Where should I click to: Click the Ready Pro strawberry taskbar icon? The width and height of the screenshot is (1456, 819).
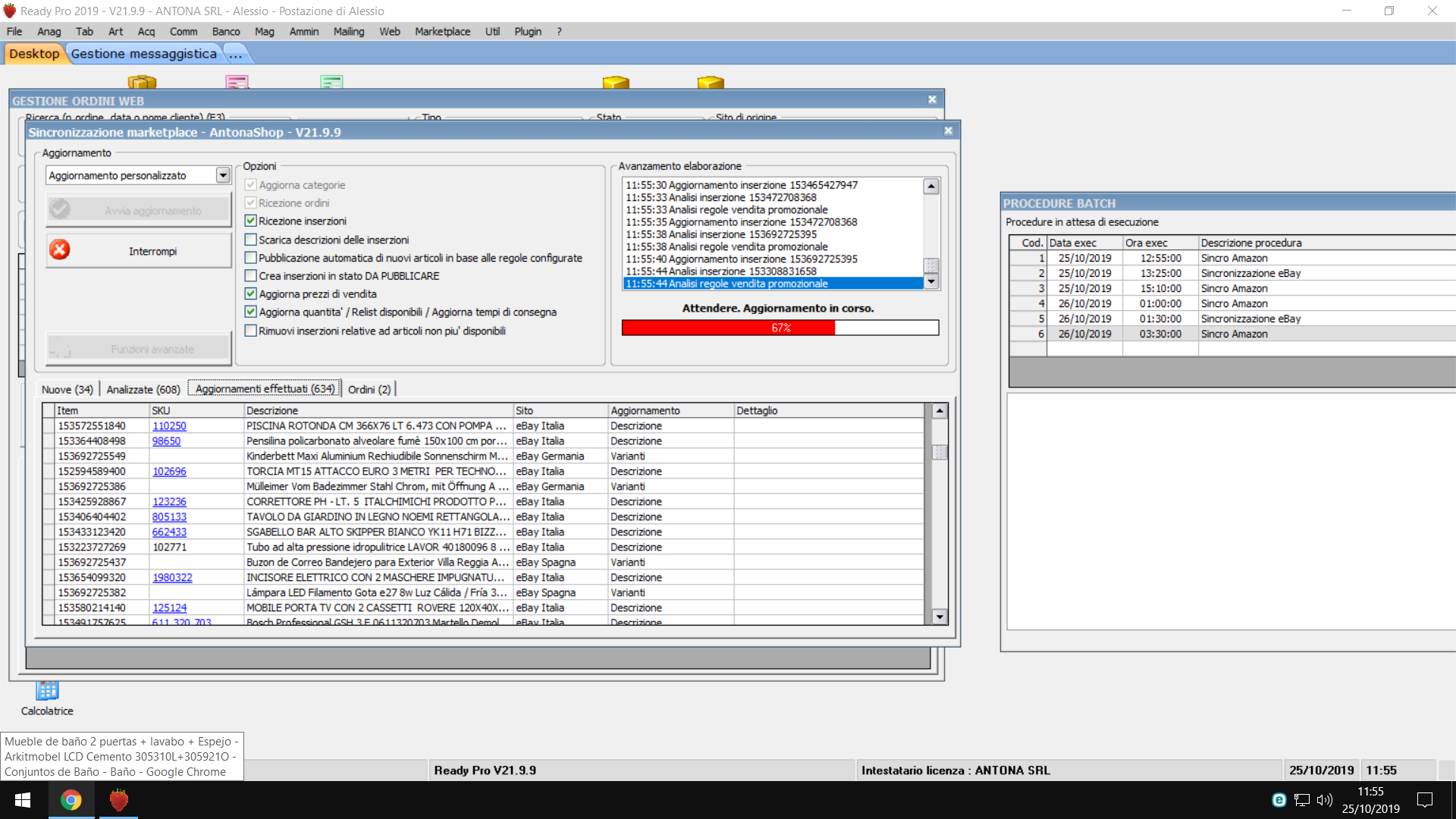(x=119, y=800)
